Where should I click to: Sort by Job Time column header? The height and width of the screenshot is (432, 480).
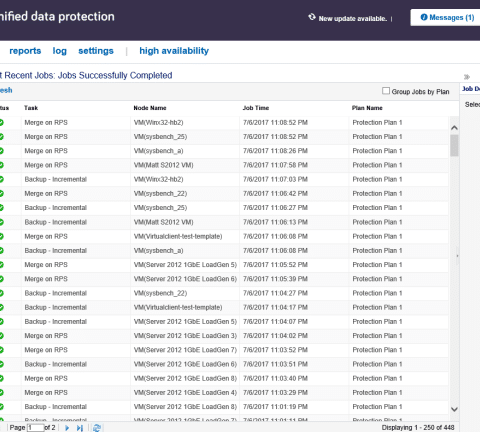tap(256, 108)
